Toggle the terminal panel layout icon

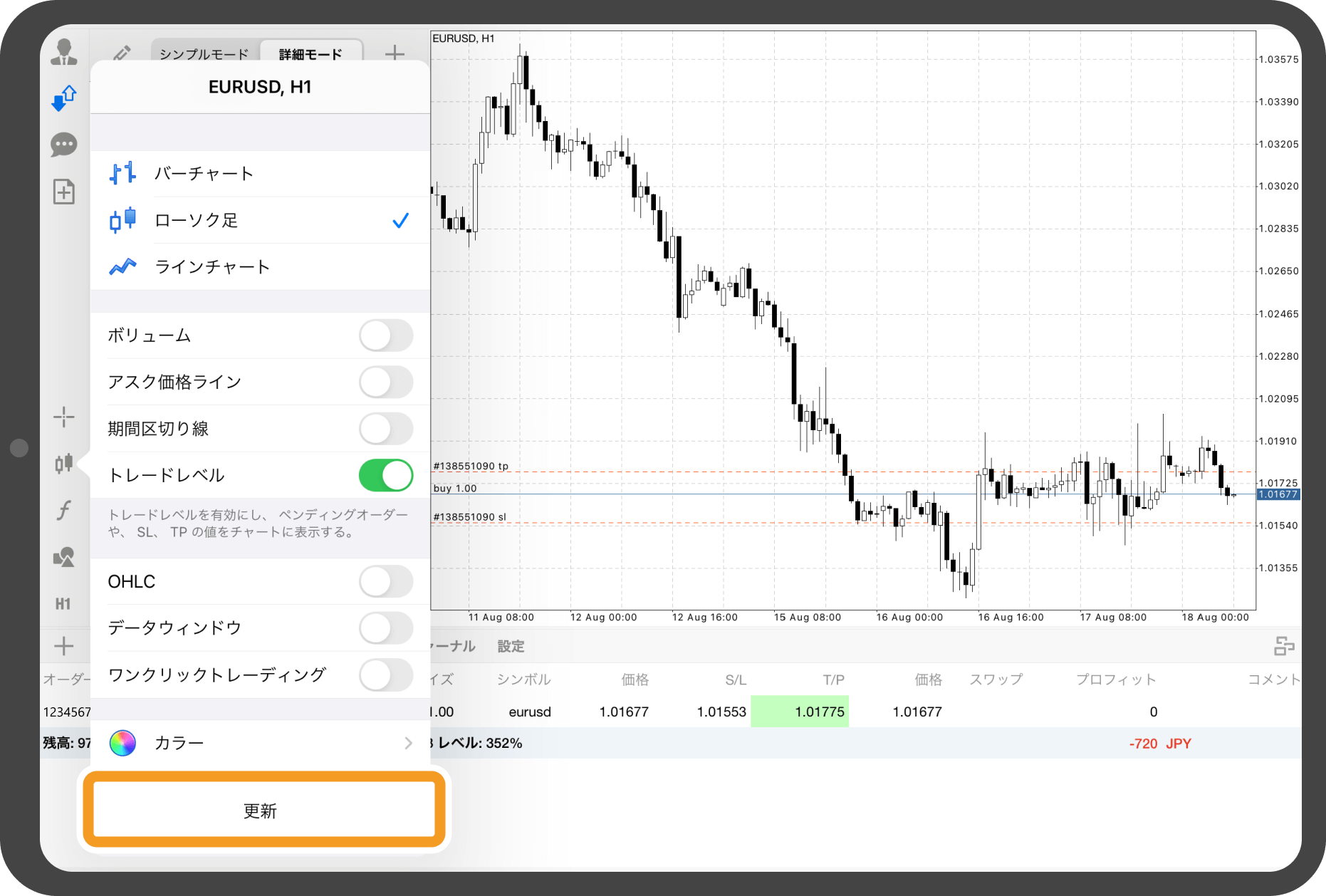click(x=1284, y=646)
